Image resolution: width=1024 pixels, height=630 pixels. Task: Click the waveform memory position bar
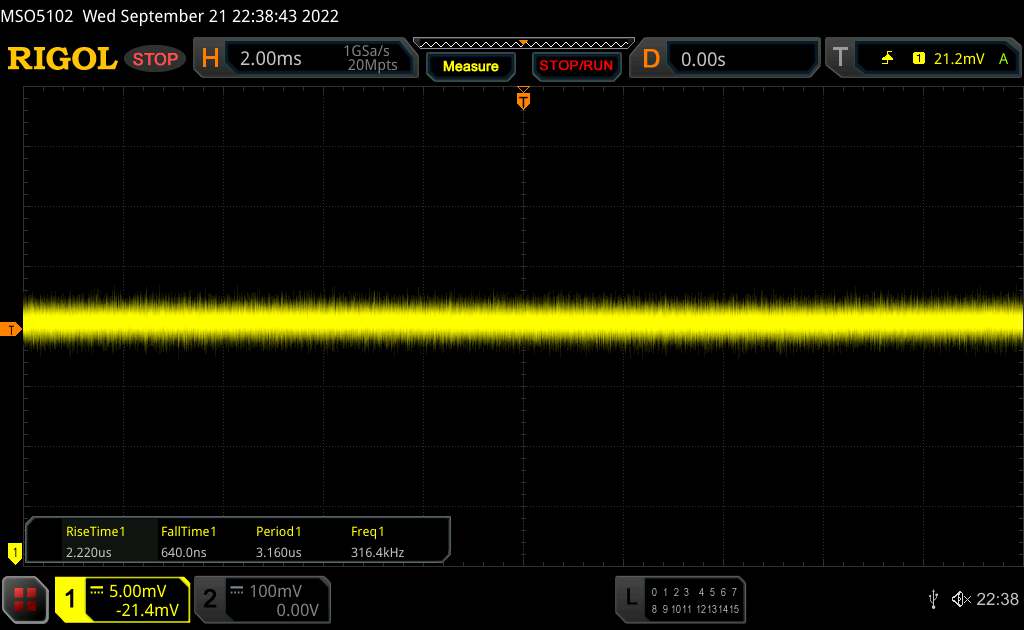(x=524, y=44)
